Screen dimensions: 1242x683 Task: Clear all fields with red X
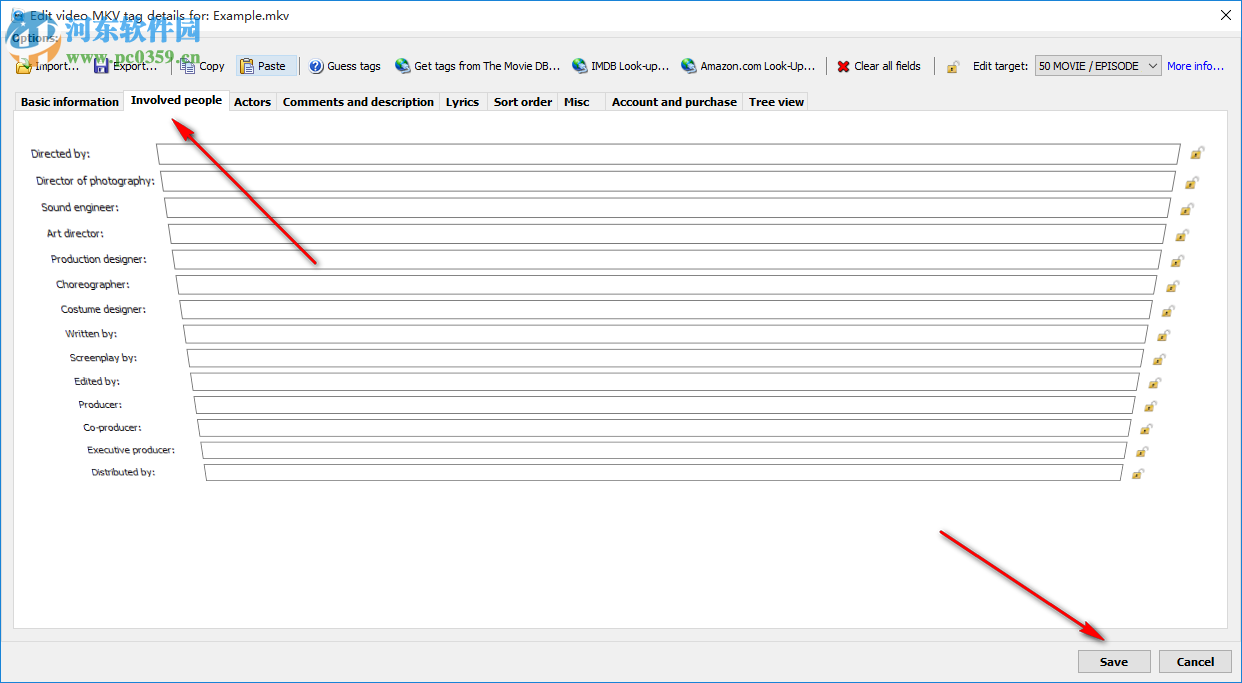click(x=879, y=66)
